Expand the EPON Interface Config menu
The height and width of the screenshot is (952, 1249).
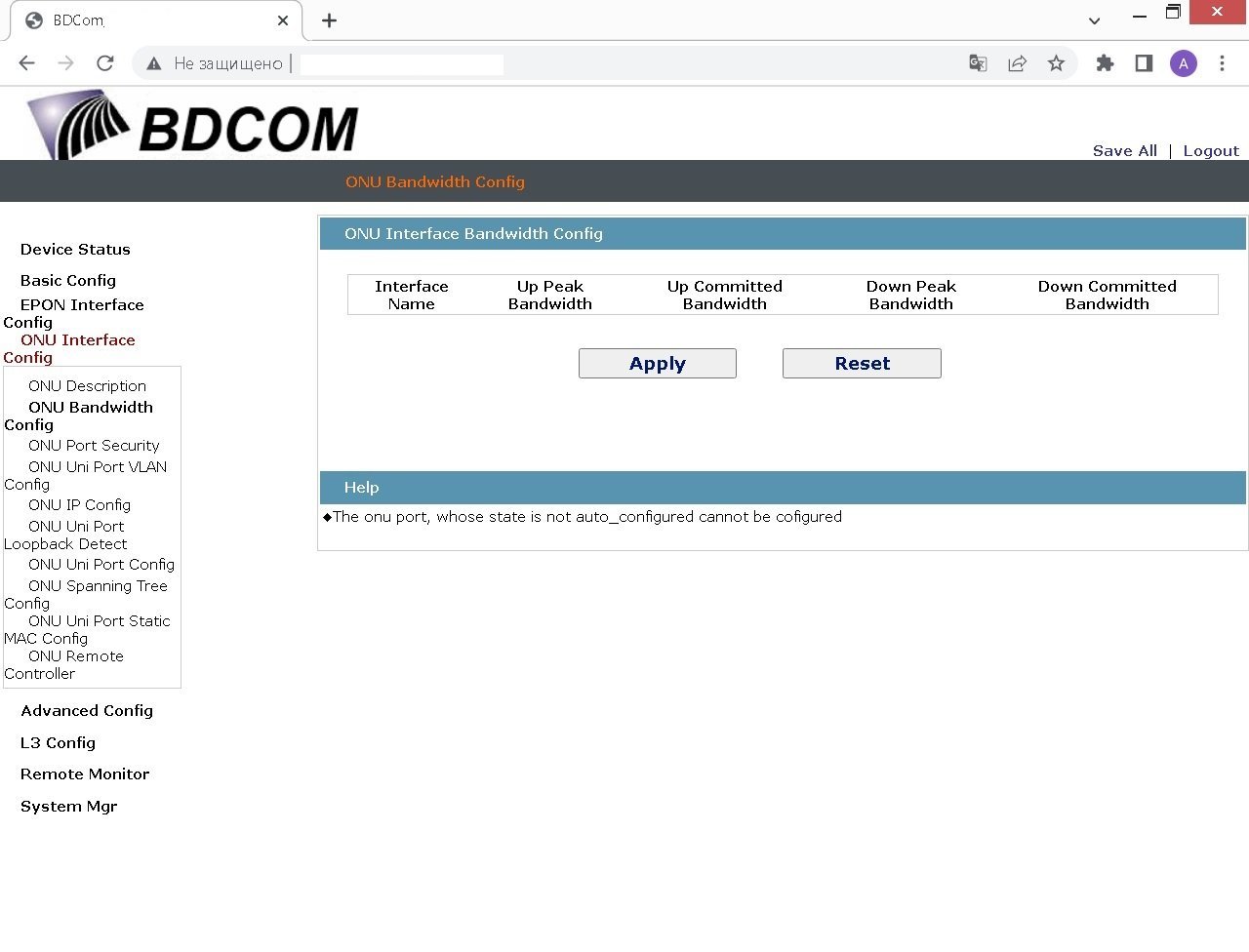pos(73,314)
